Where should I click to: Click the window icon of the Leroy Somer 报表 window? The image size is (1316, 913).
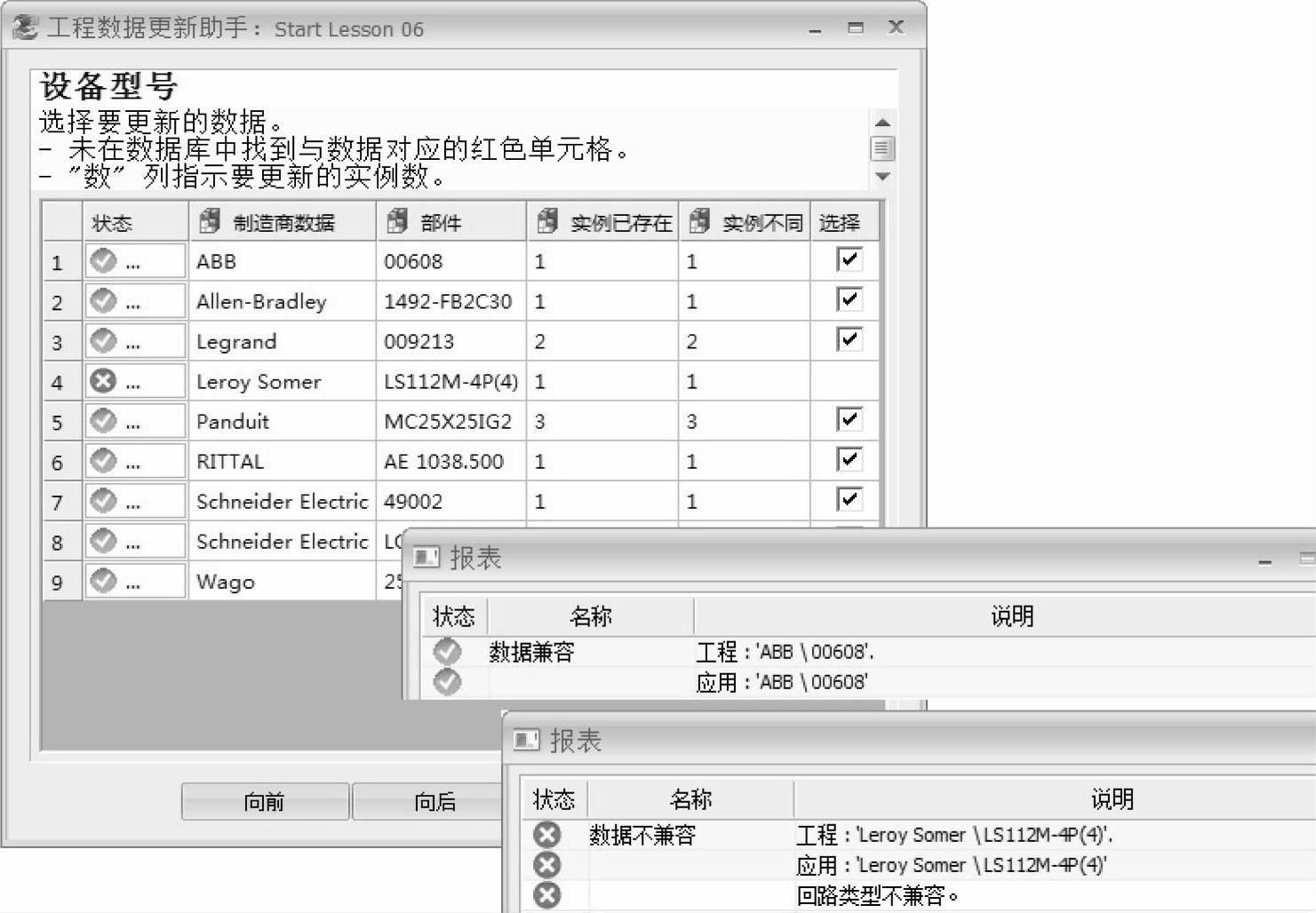pyautogui.click(x=527, y=741)
